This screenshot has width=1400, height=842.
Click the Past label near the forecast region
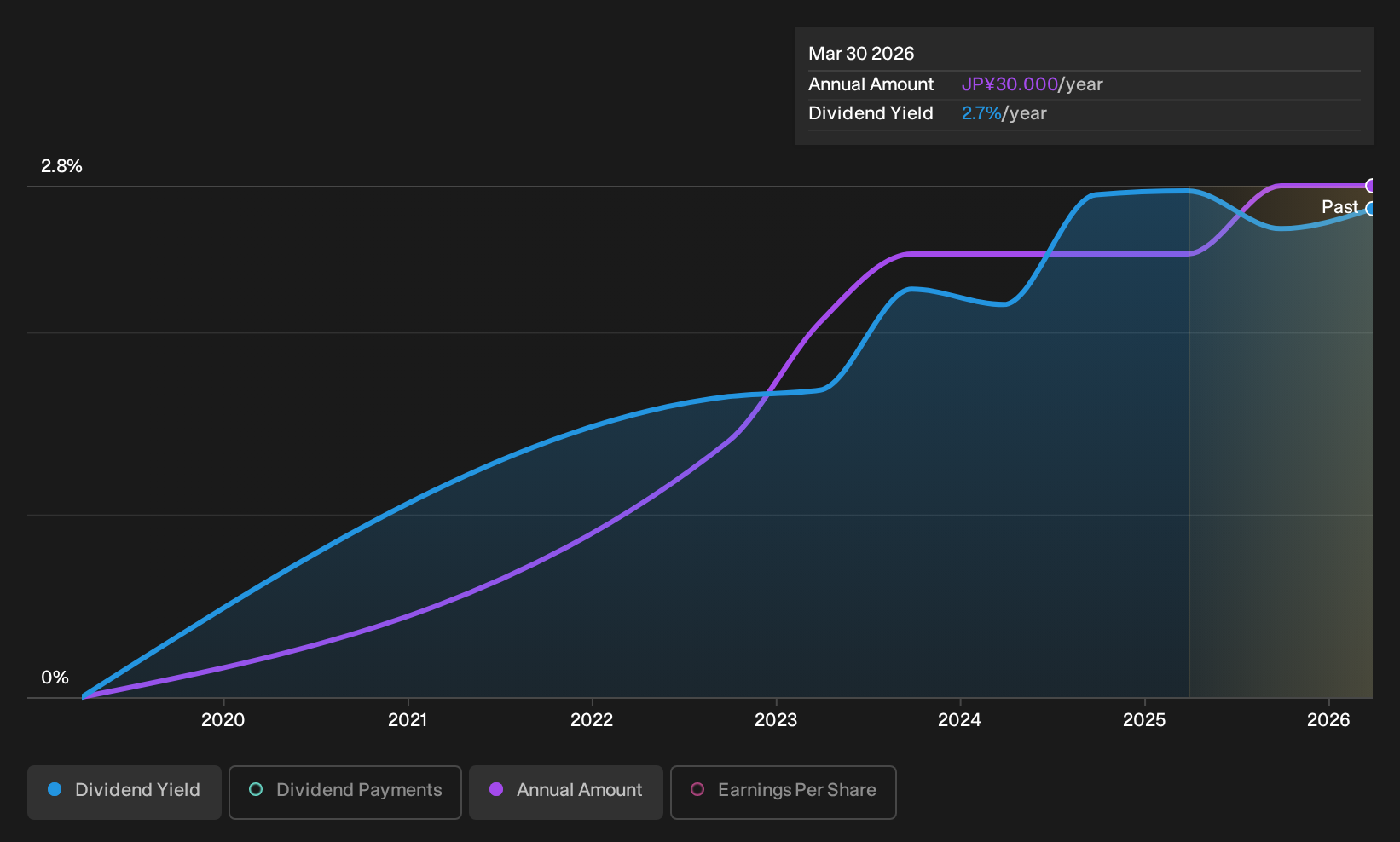tap(1339, 207)
